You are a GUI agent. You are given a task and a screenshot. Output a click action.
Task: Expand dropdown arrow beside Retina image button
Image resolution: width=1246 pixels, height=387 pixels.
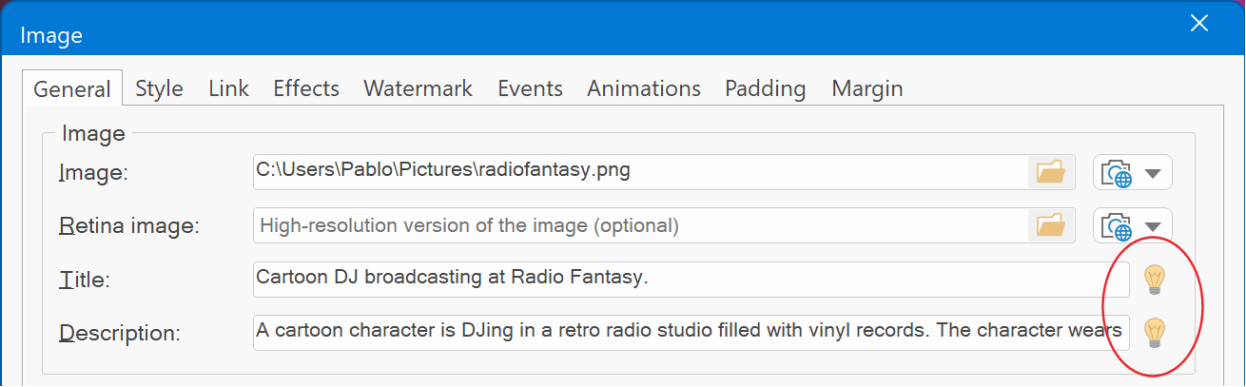[1153, 225]
